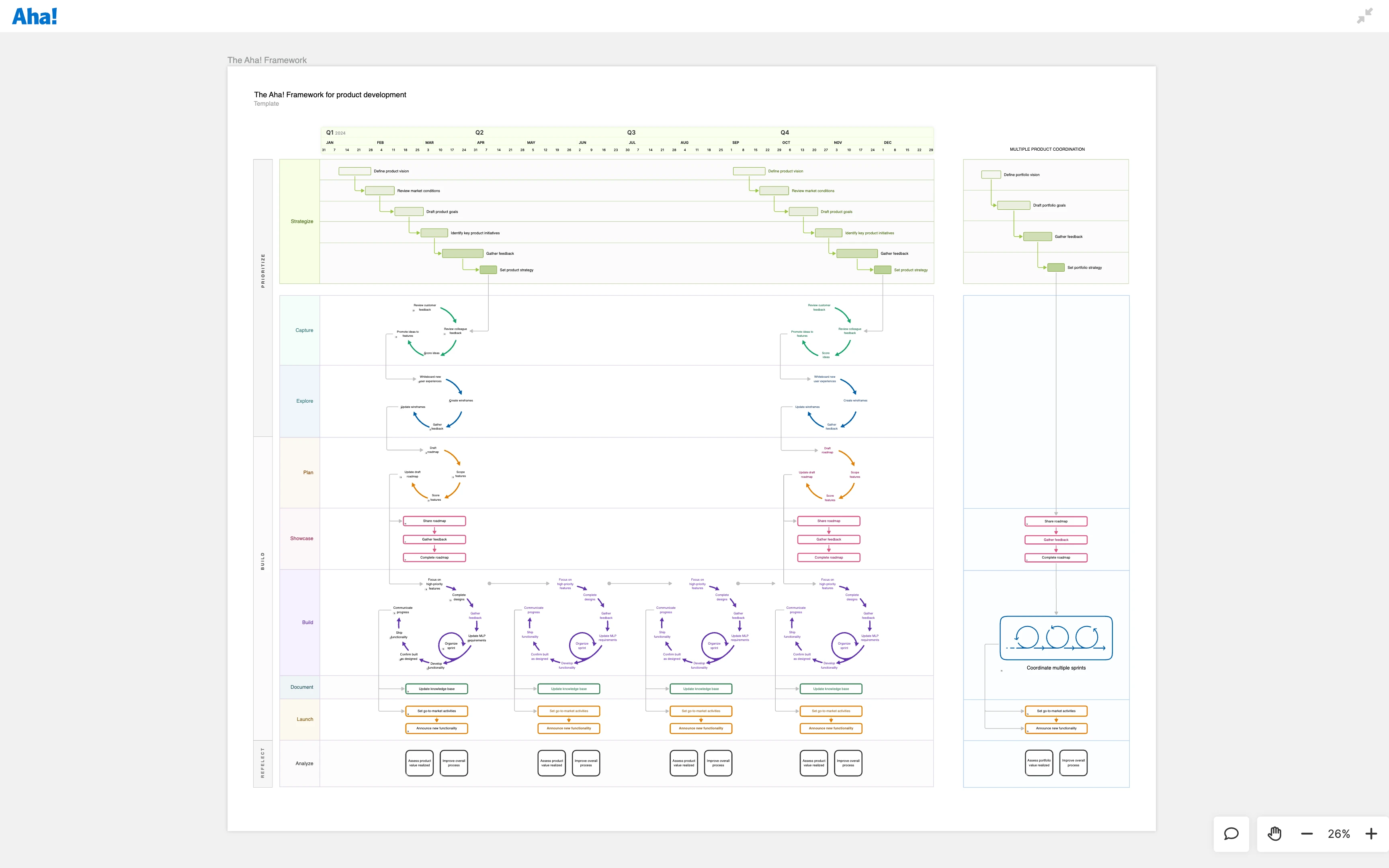Click Announce new functionality under Multiple Product Coordination
The width and height of the screenshot is (1389, 868).
(x=1056, y=728)
